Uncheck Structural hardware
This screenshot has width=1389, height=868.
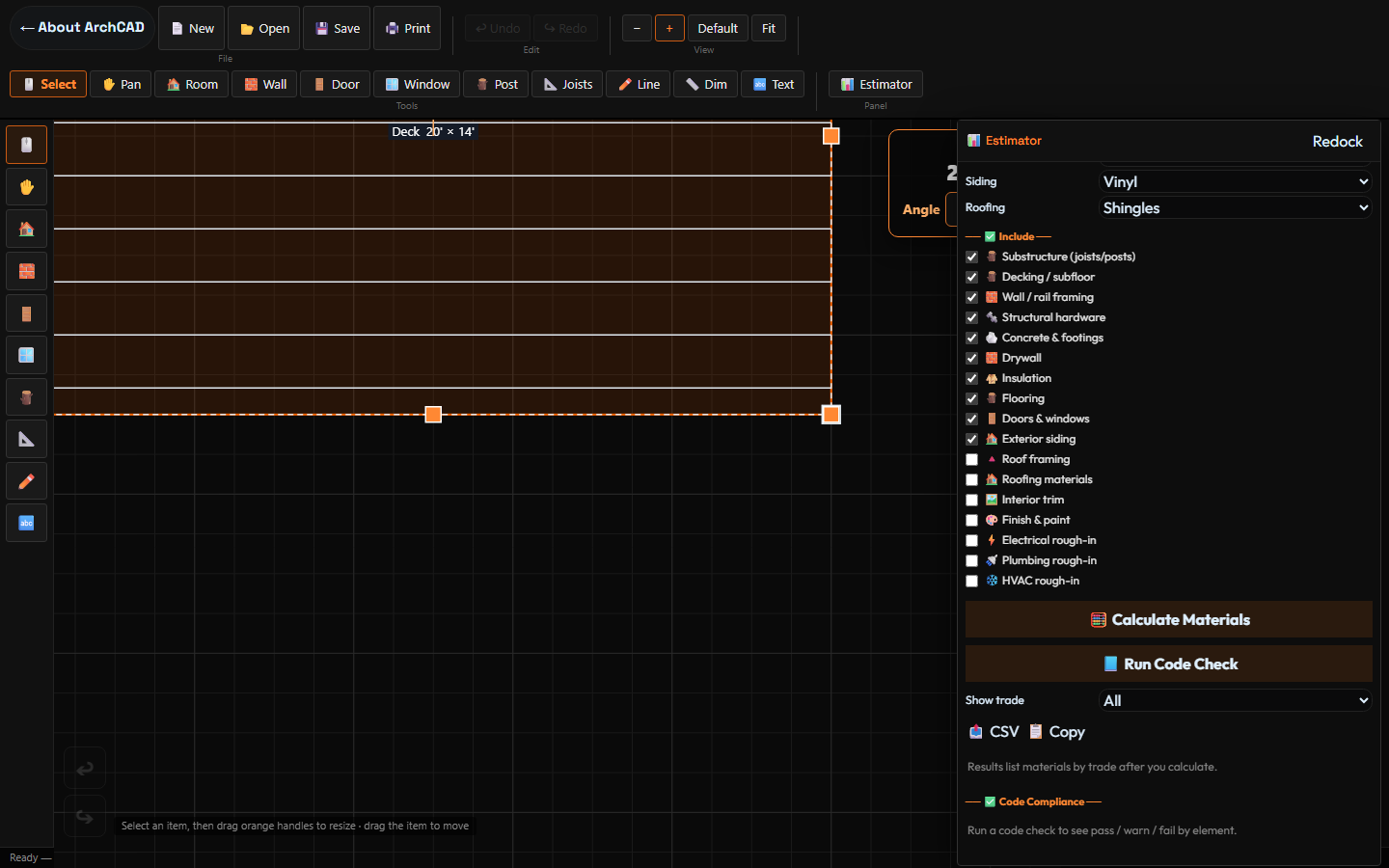[971, 317]
